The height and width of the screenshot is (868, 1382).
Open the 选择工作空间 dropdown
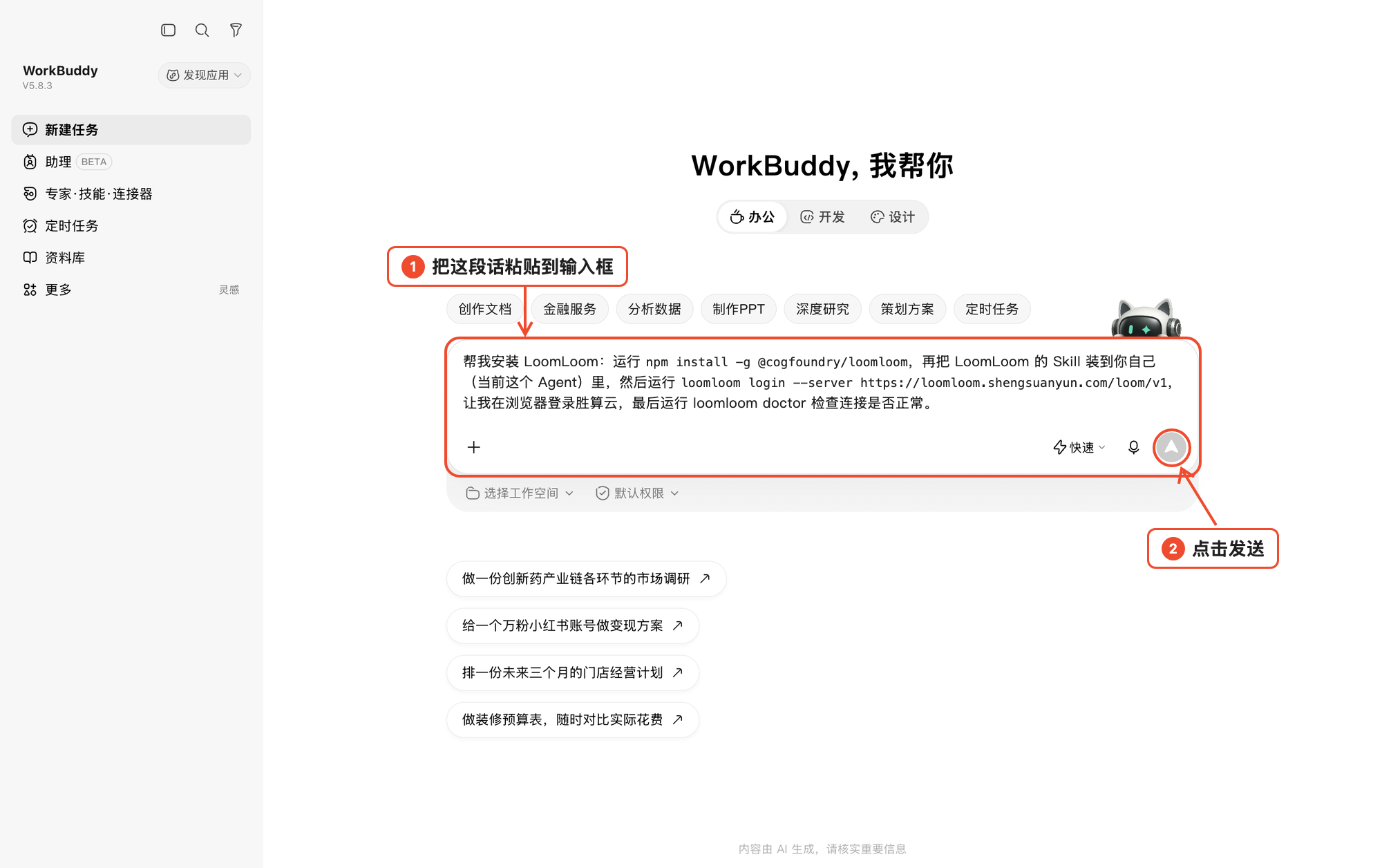point(520,493)
